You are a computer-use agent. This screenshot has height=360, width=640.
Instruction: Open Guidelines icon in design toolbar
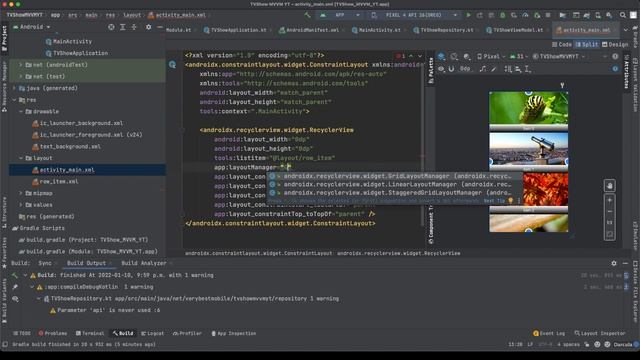[x=528, y=69]
